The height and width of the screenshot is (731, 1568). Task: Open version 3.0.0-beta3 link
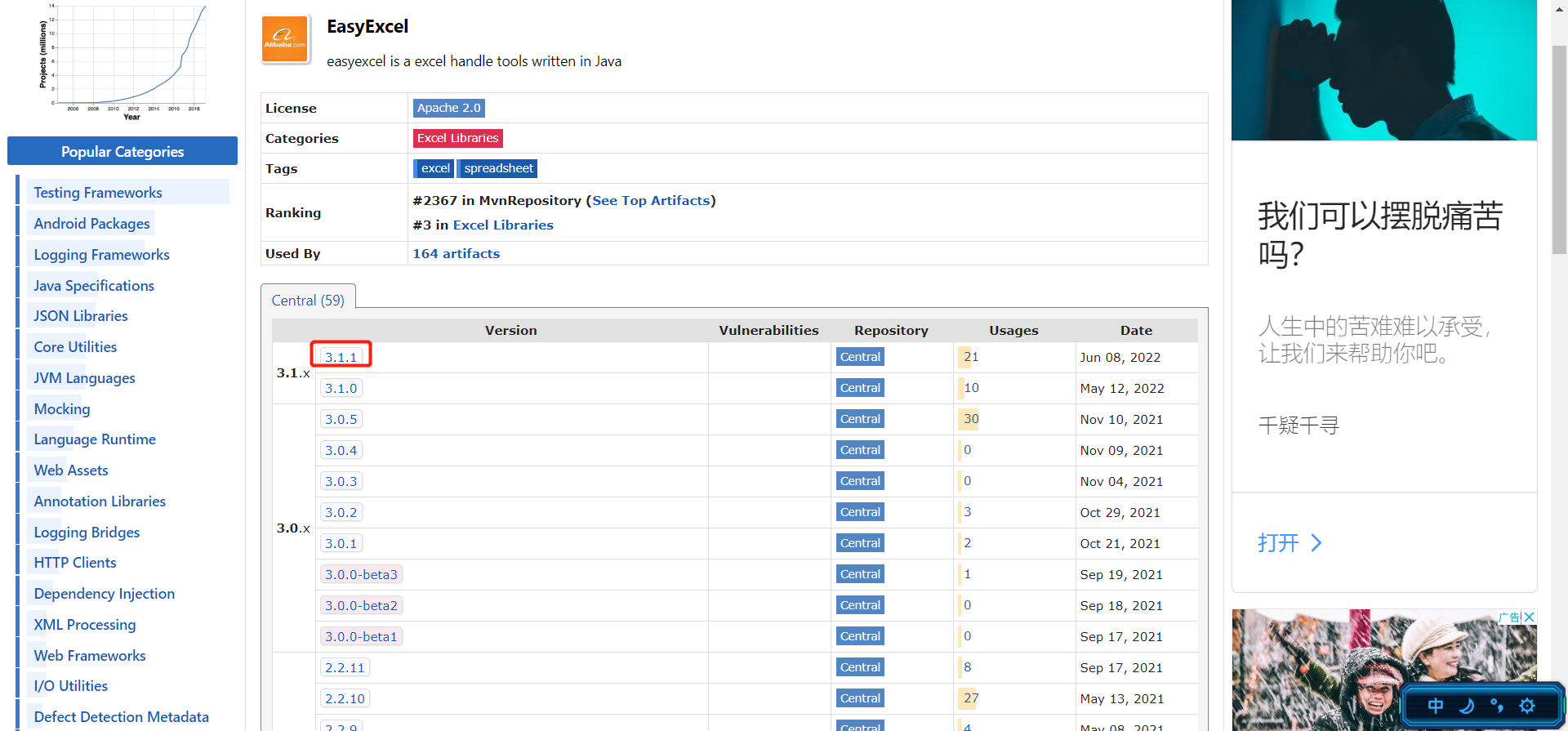tap(361, 574)
